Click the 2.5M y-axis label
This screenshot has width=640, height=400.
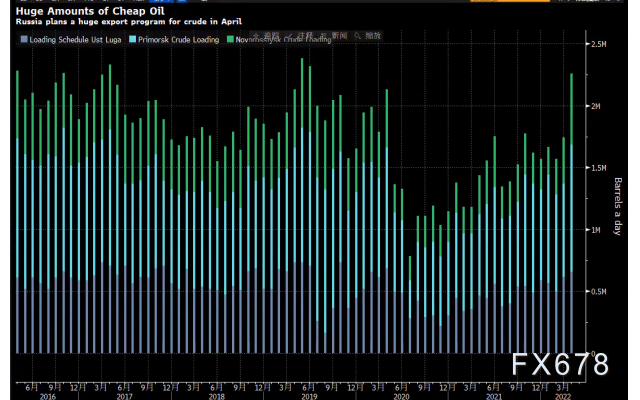click(598, 44)
